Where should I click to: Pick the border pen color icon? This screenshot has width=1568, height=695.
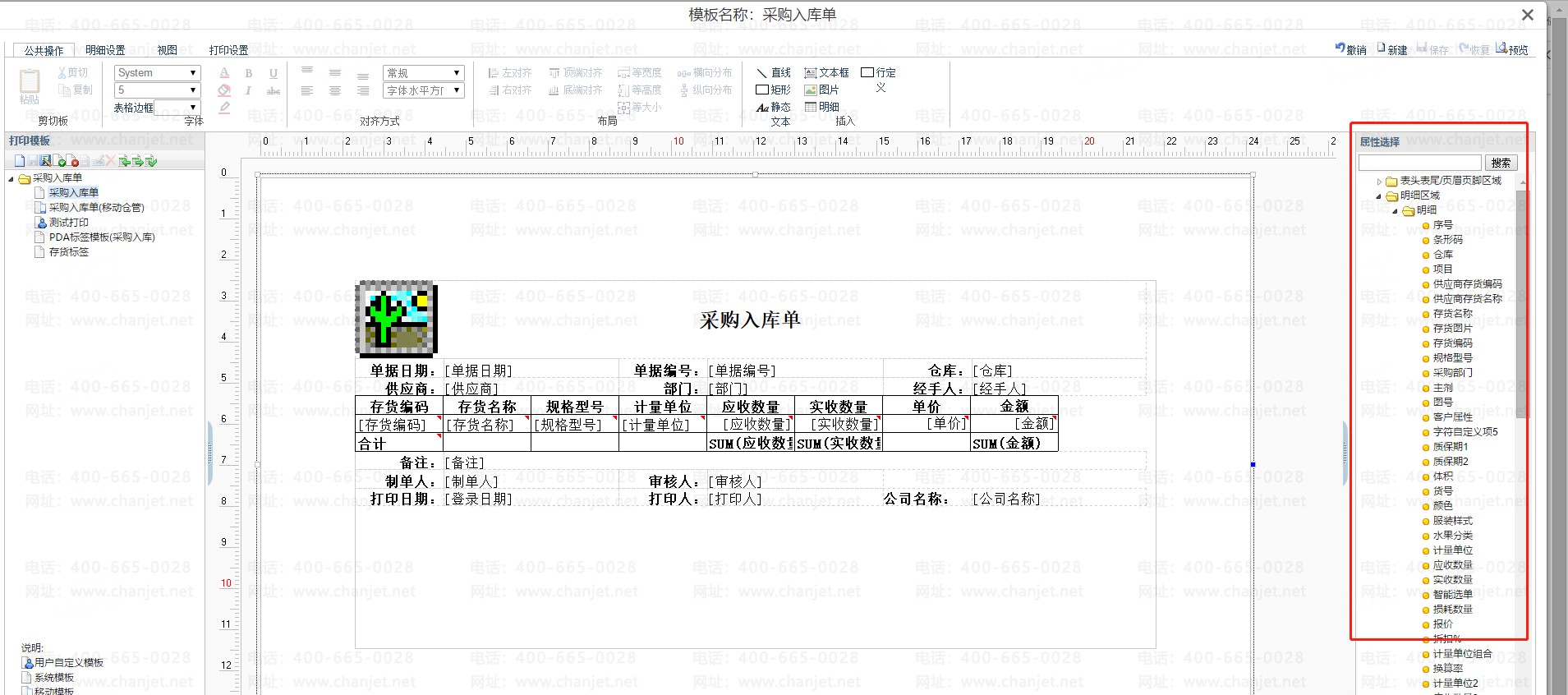[x=224, y=108]
